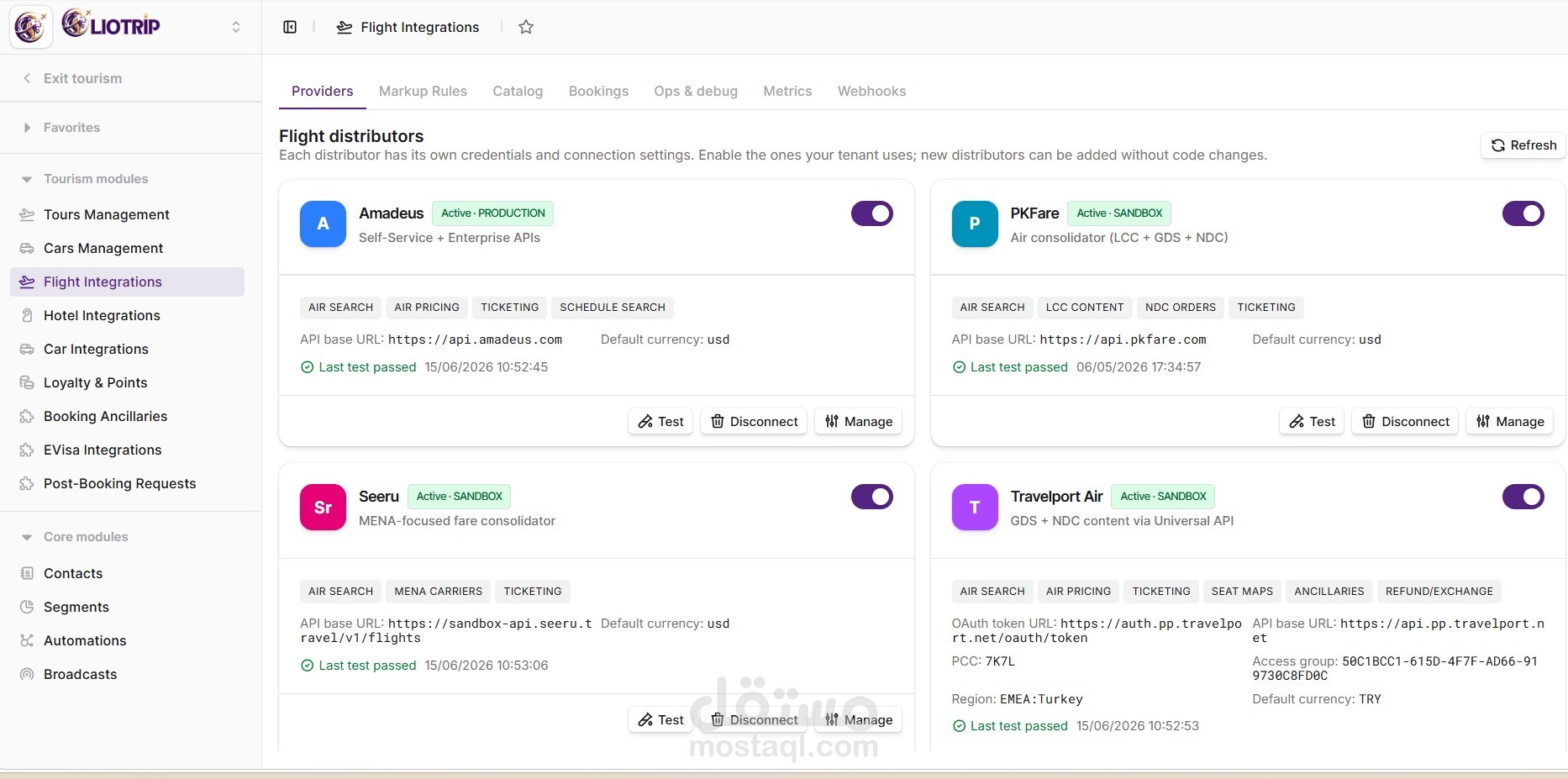Star Flight Integrations as favorite
This screenshot has height=779, width=1568.
(526, 27)
